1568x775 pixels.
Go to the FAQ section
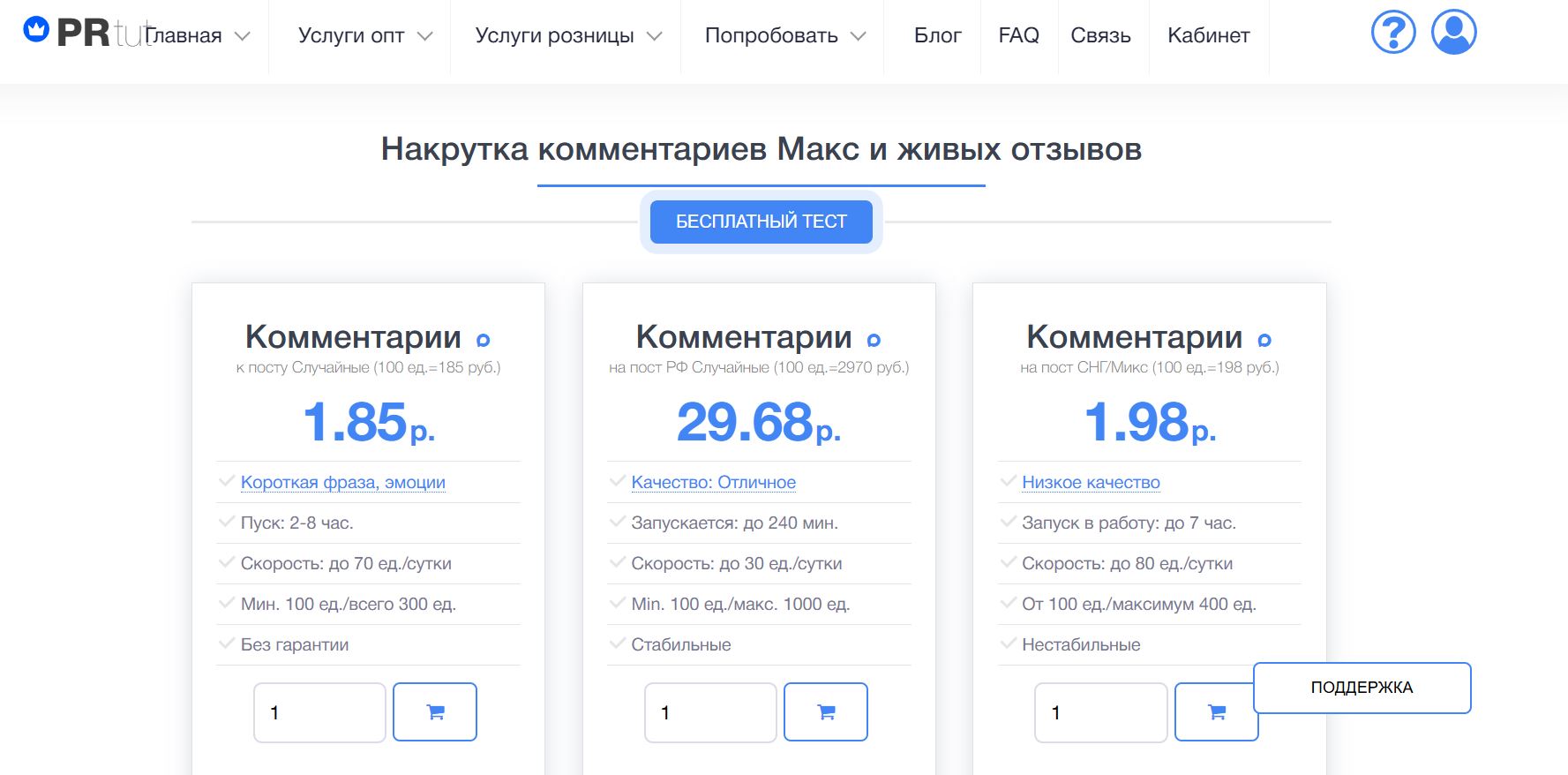(1018, 36)
